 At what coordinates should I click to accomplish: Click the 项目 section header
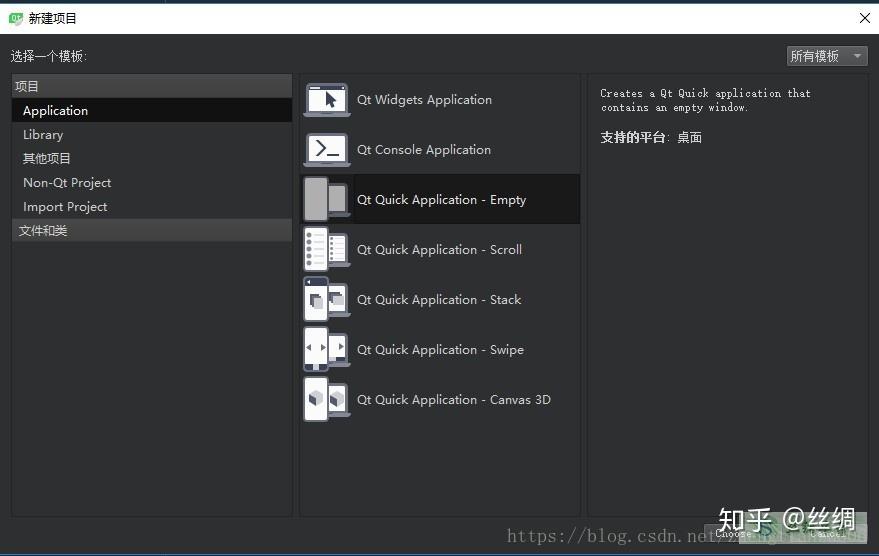151,86
